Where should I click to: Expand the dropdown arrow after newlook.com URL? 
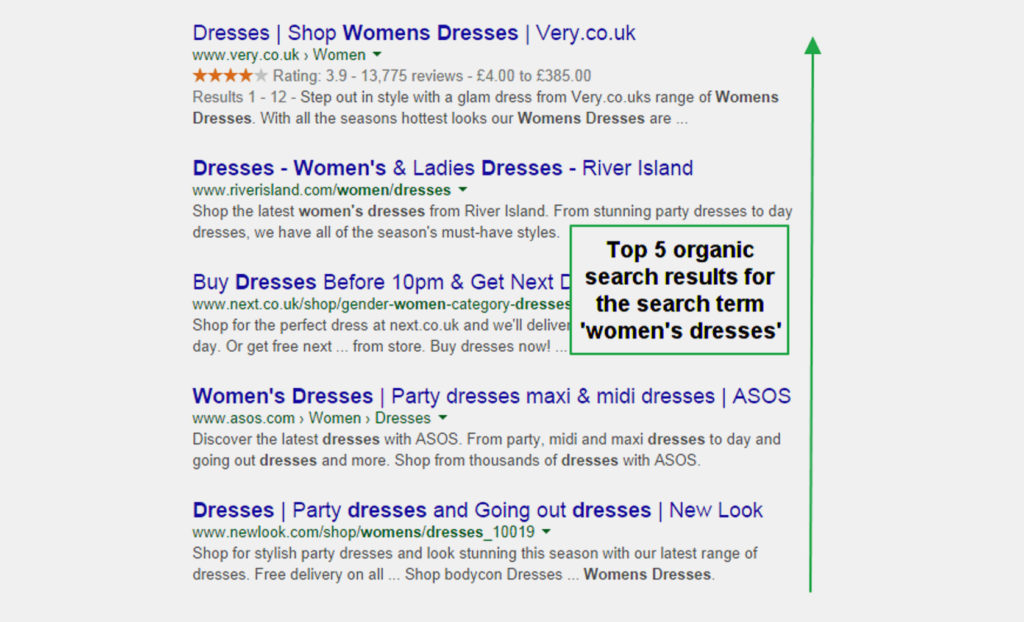547,532
